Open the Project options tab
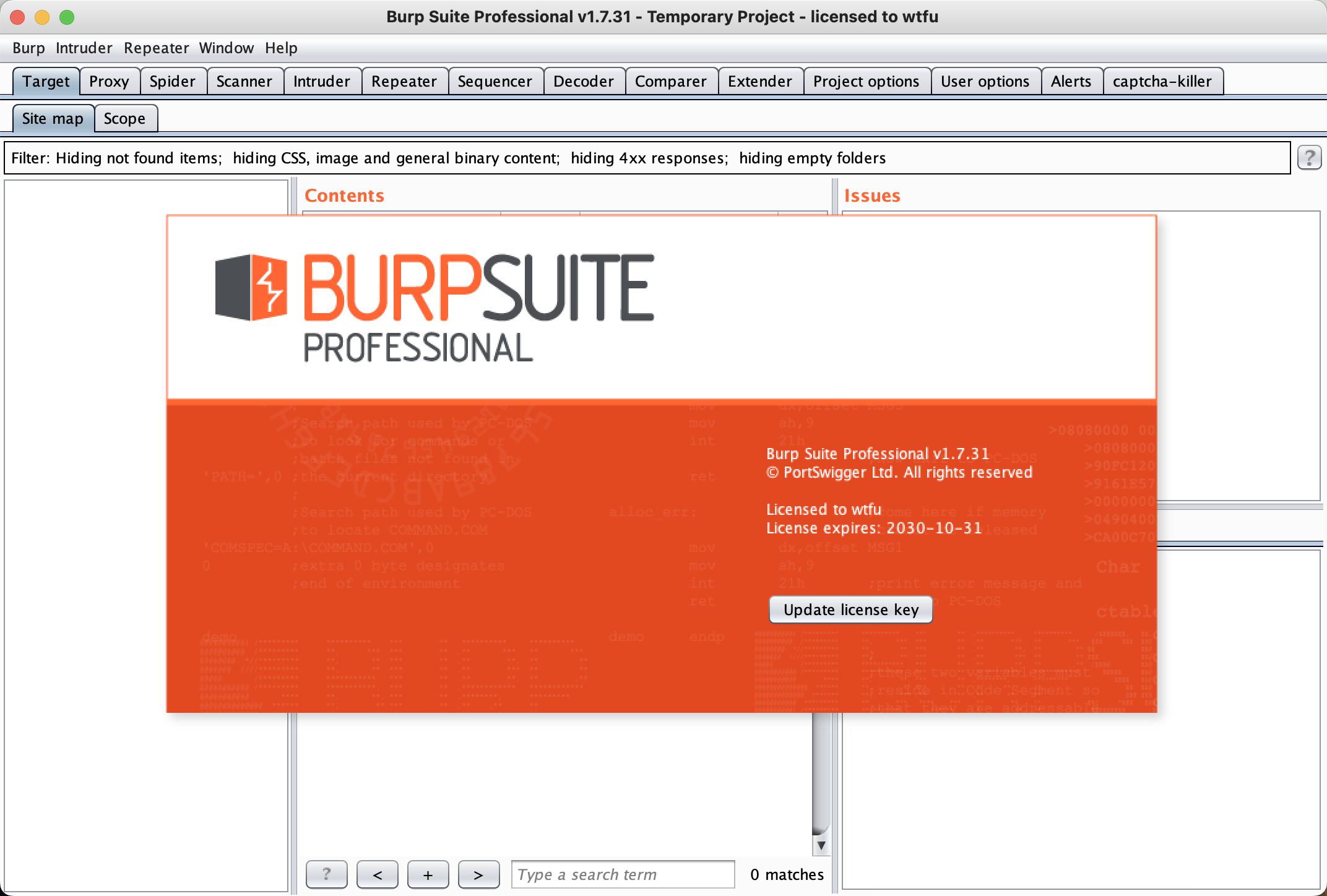Viewport: 1327px width, 896px height. 866,82
